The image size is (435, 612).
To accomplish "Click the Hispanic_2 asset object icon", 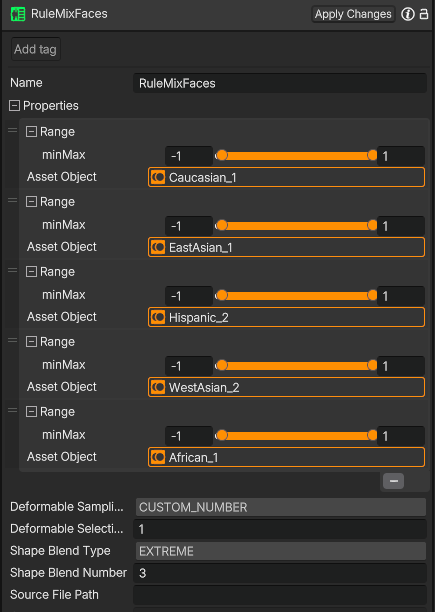I will point(158,317).
